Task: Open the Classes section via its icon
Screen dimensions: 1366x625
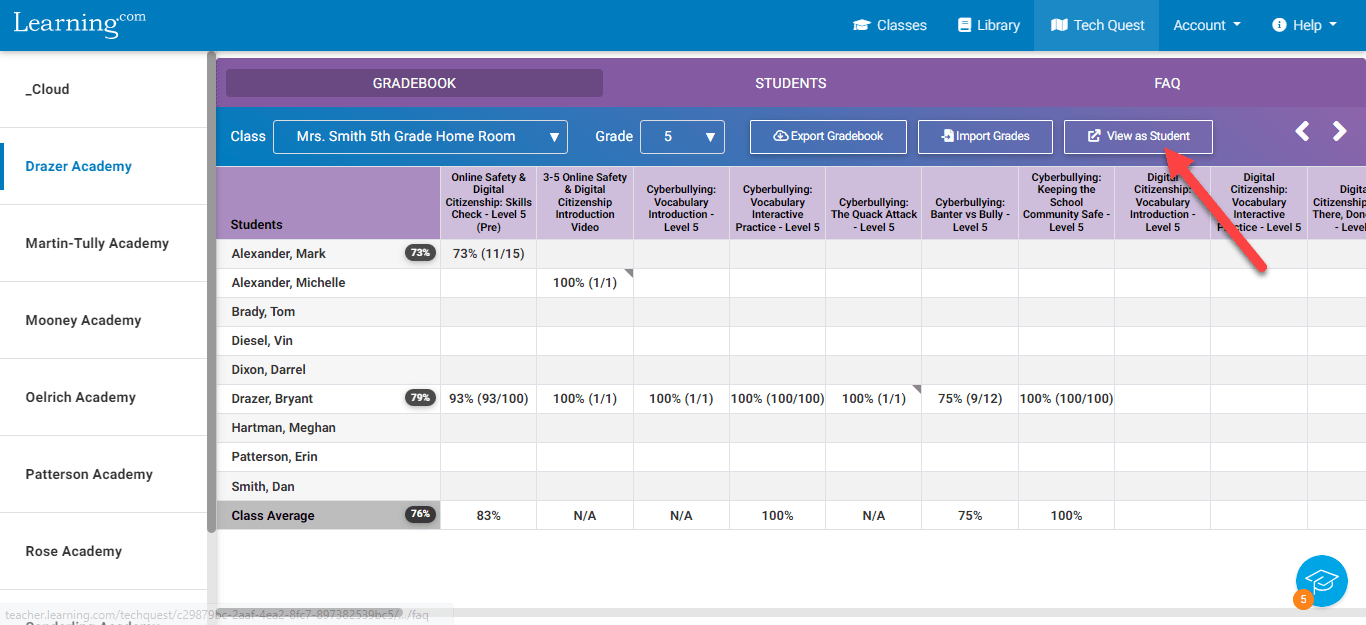Action: coord(861,25)
